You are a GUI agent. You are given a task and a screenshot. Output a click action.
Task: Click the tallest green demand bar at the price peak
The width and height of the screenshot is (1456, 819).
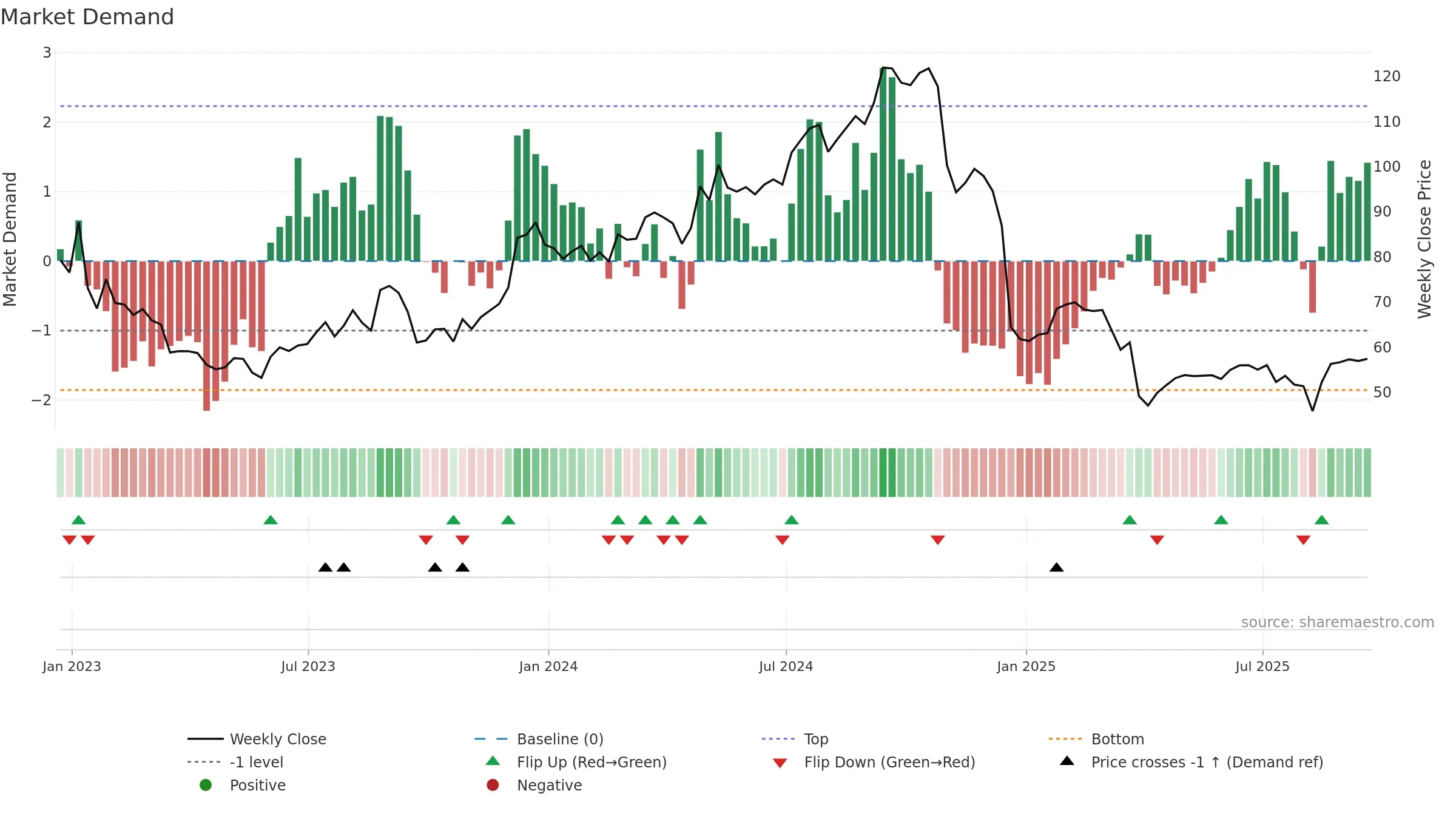(883, 164)
